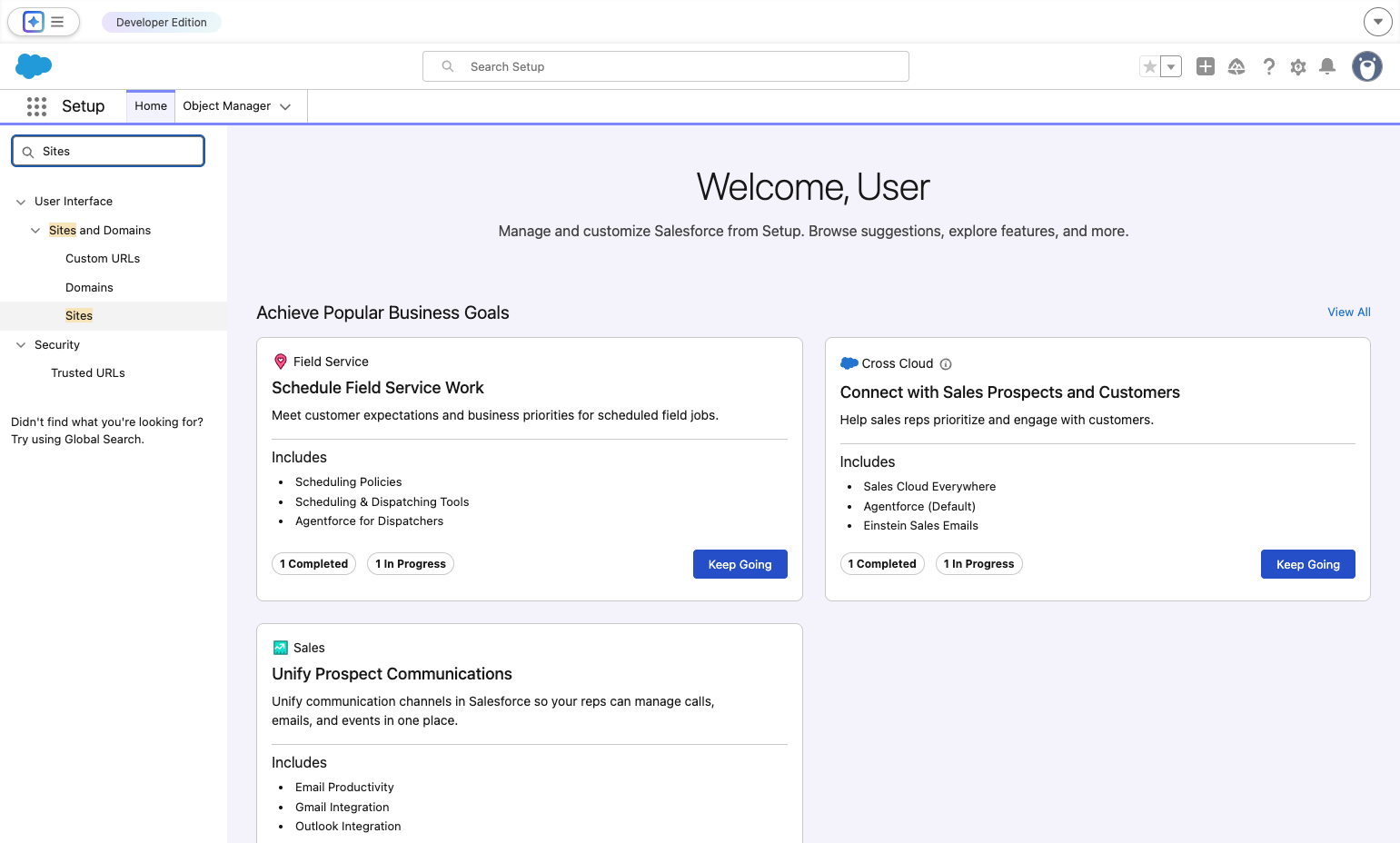Screen dimensions: 1400x843
Task: Click the Schedule Field Service Work heading
Action: tap(378, 388)
